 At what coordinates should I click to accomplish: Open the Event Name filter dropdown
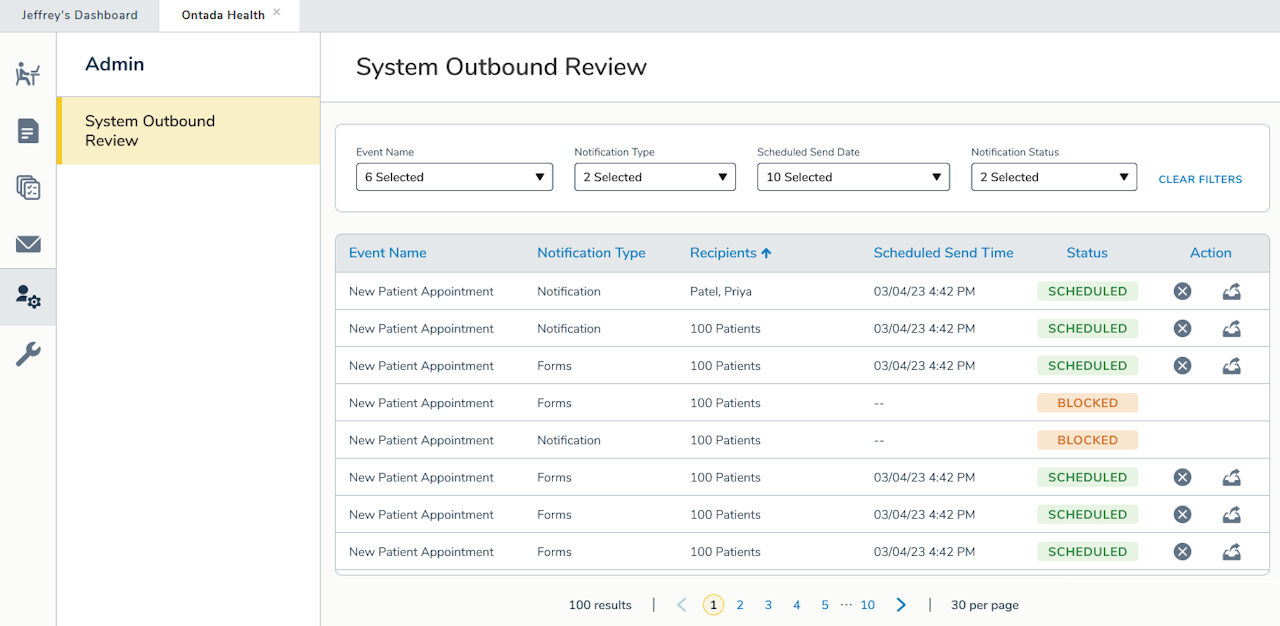tap(454, 176)
